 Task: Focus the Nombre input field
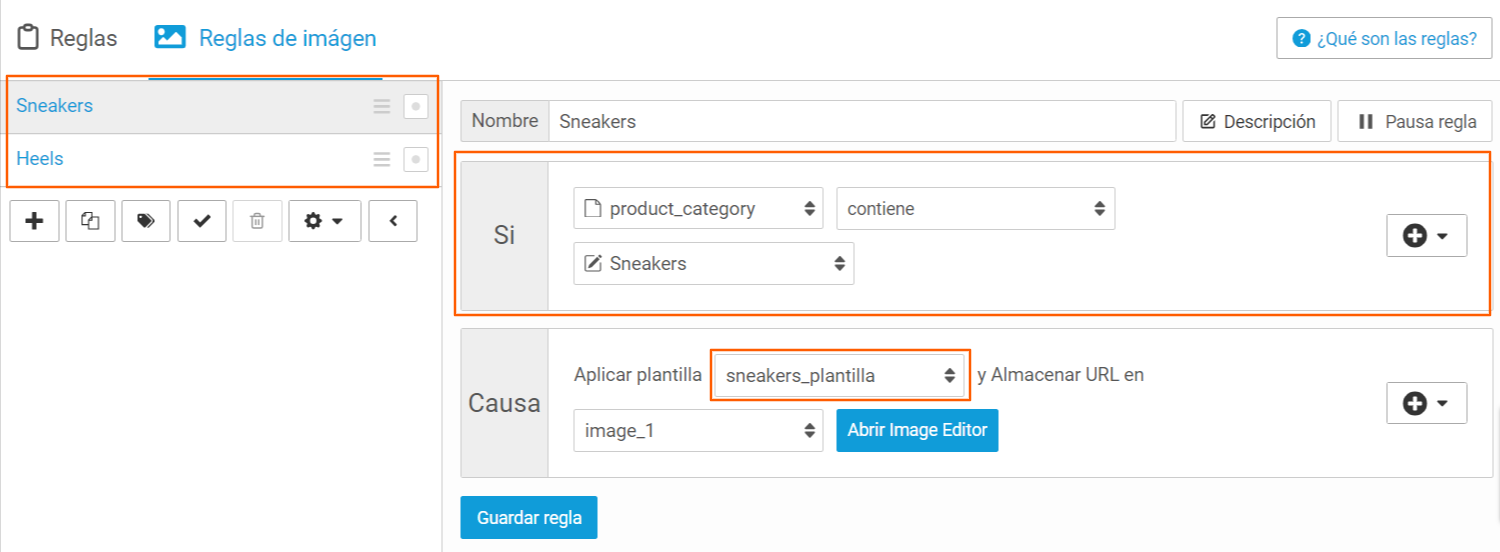coord(862,121)
